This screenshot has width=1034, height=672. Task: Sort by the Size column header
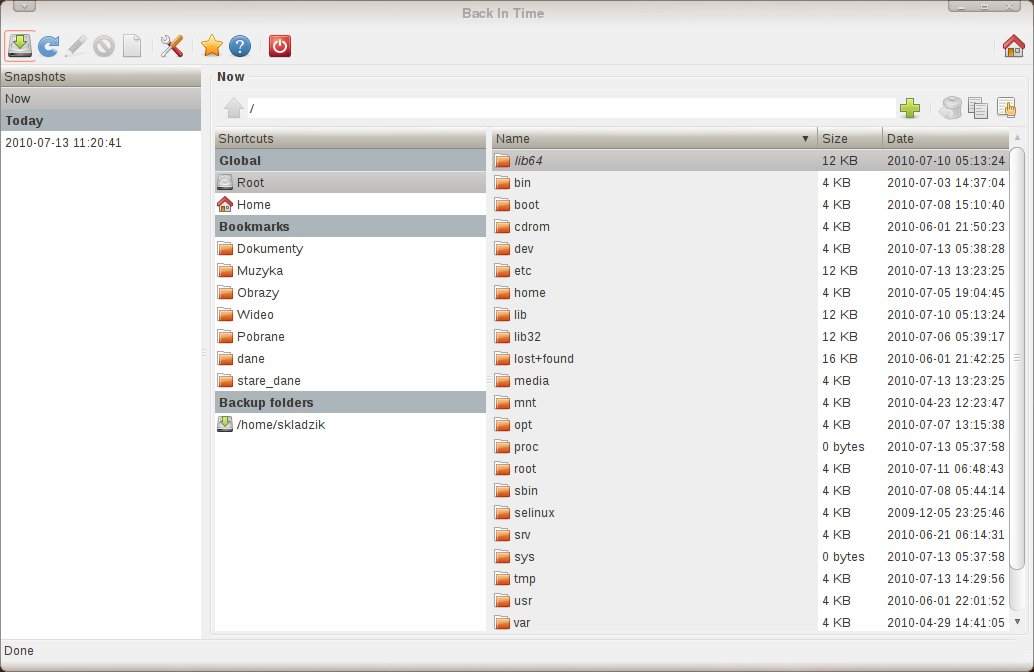[x=849, y=138]
